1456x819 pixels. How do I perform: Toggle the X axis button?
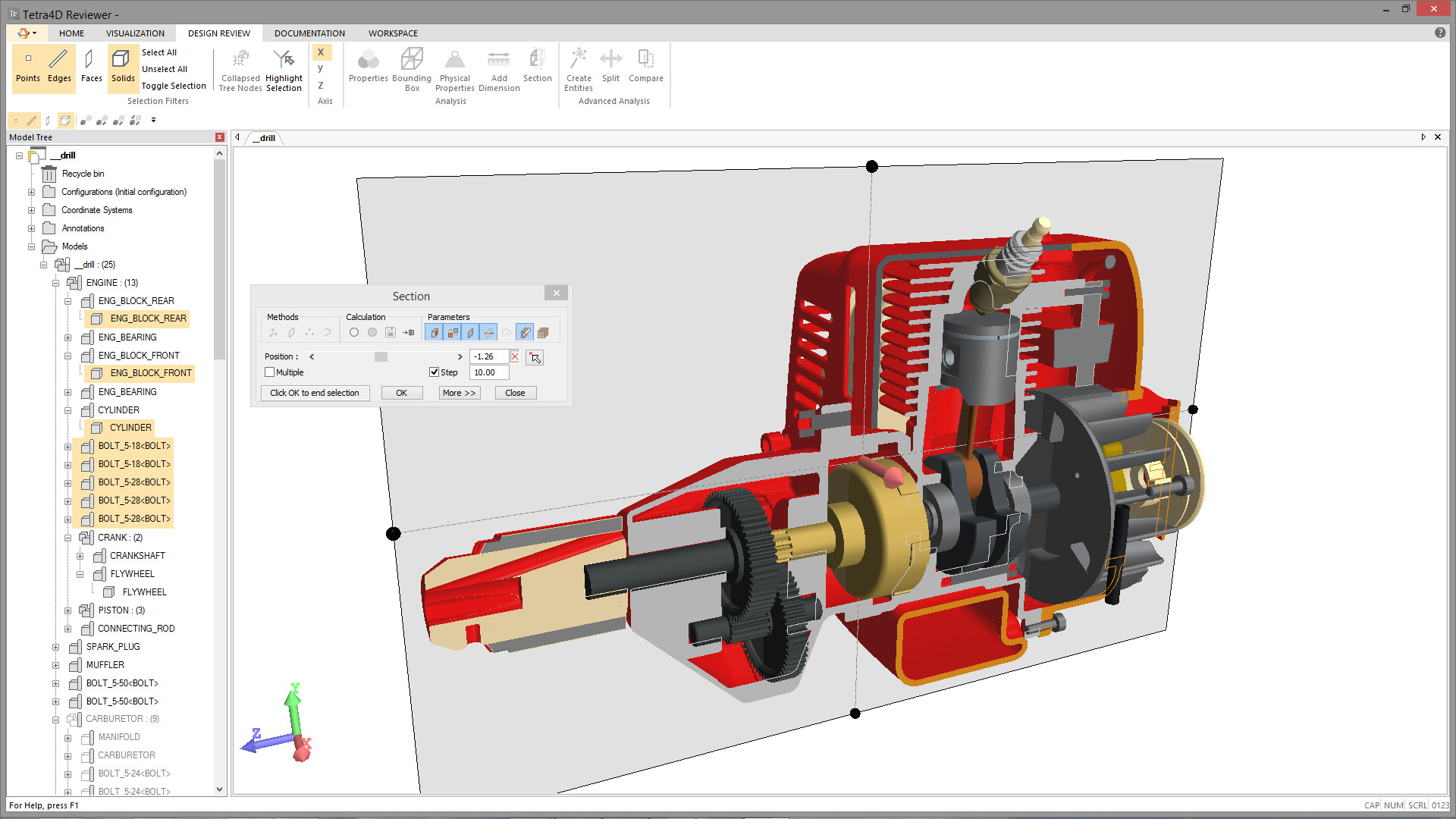coord(321,52)
